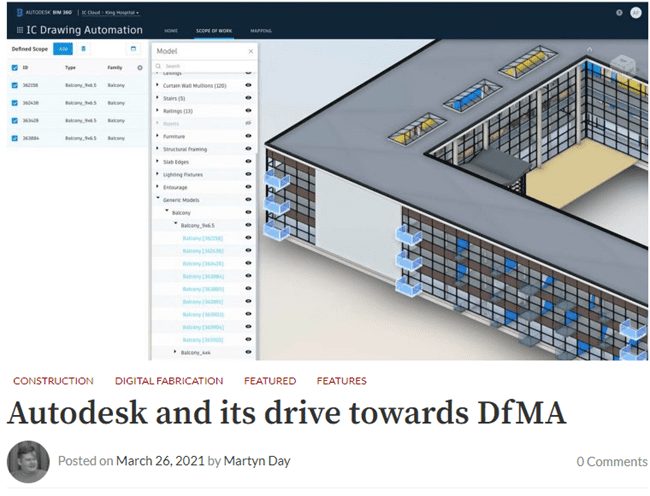
Task: Click the help icon in top bar
Action: pos(619,12)
